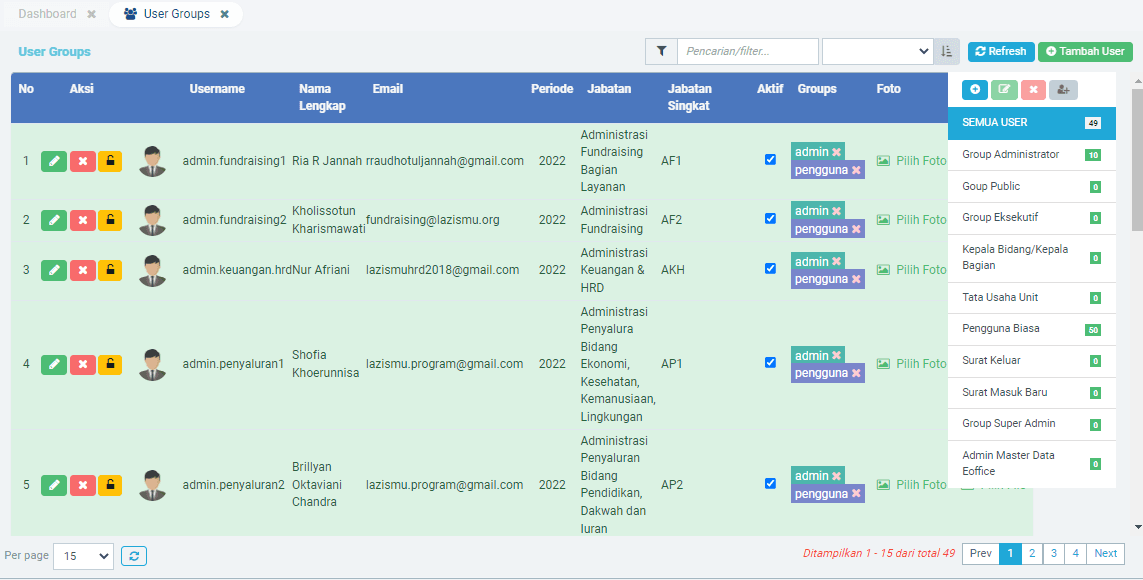This screenshot has width=1143, height=580.
Task: Select Admin Master Data Eoffice group
Action: [x=1031, y=464]
